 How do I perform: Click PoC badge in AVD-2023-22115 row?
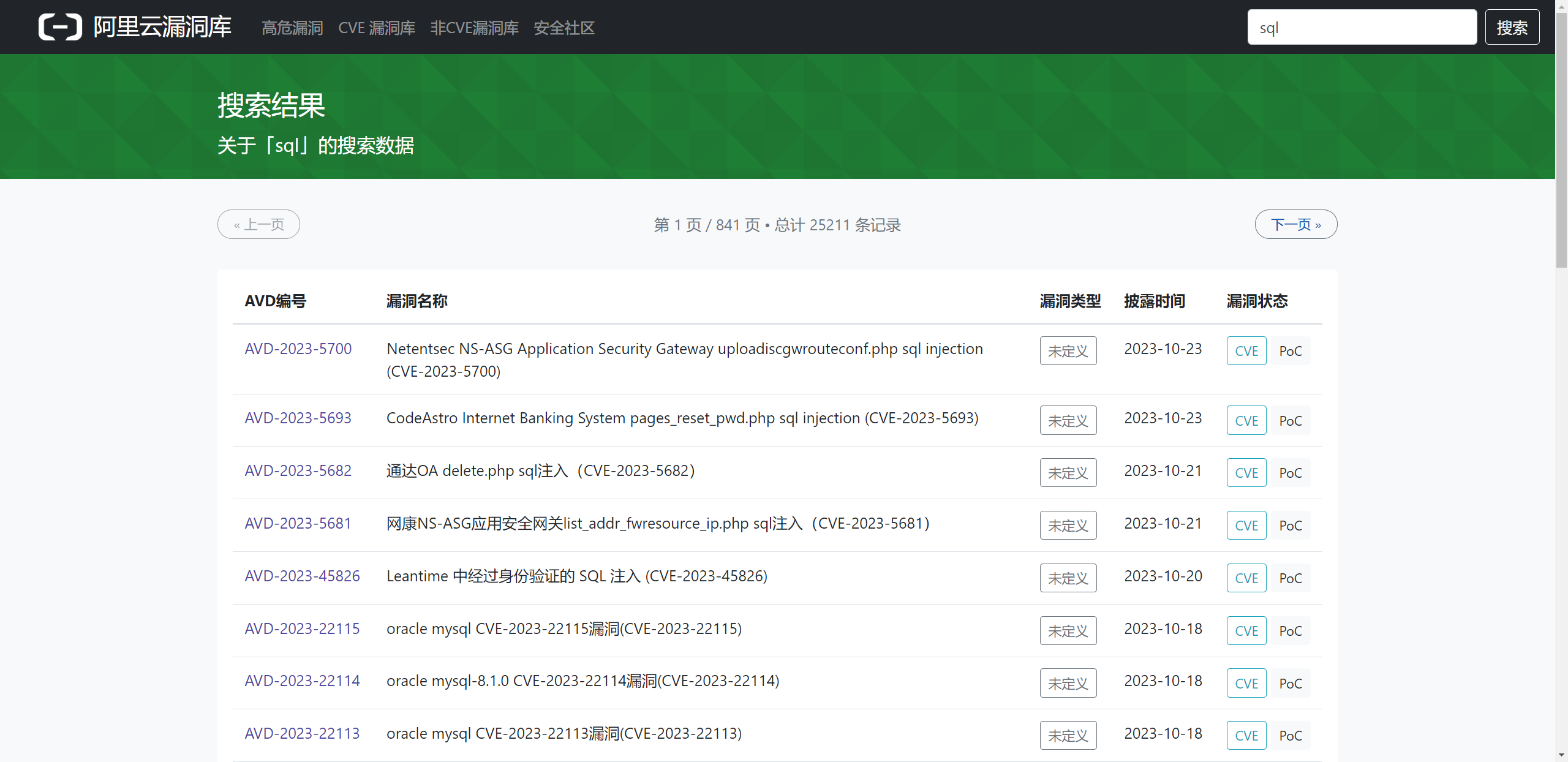1291,631
